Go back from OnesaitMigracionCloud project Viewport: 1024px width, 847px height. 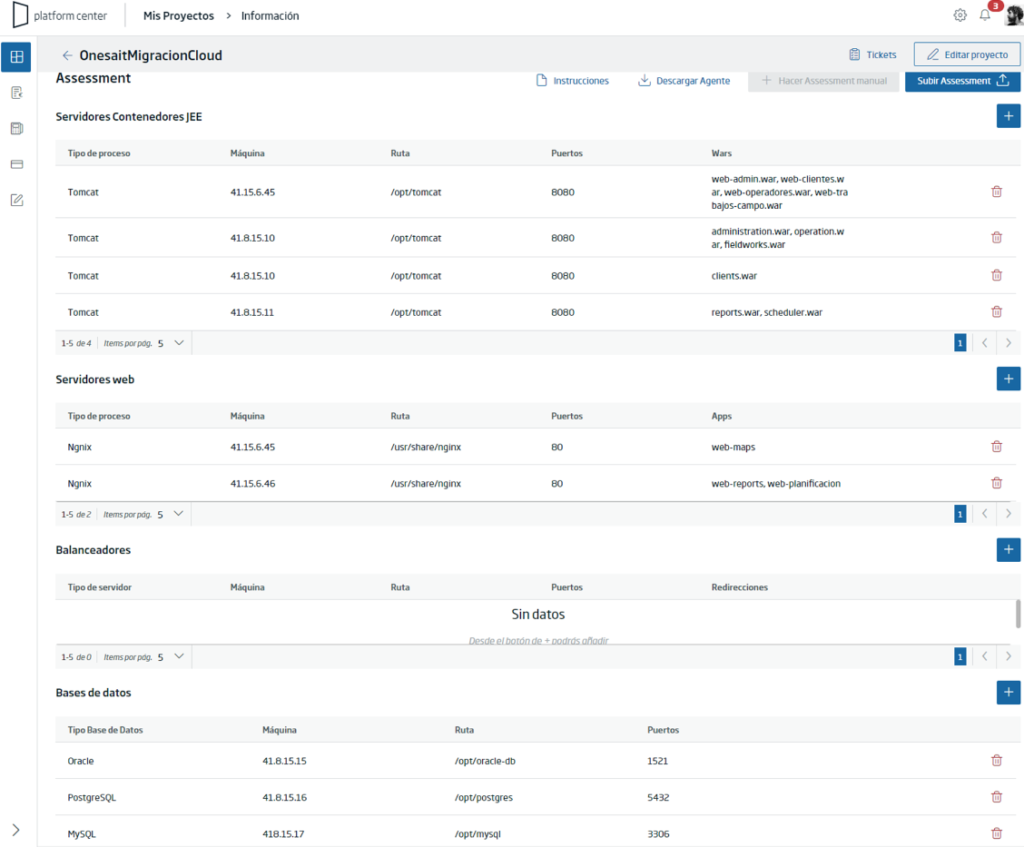pyautogui.click(x=67, y=56)
